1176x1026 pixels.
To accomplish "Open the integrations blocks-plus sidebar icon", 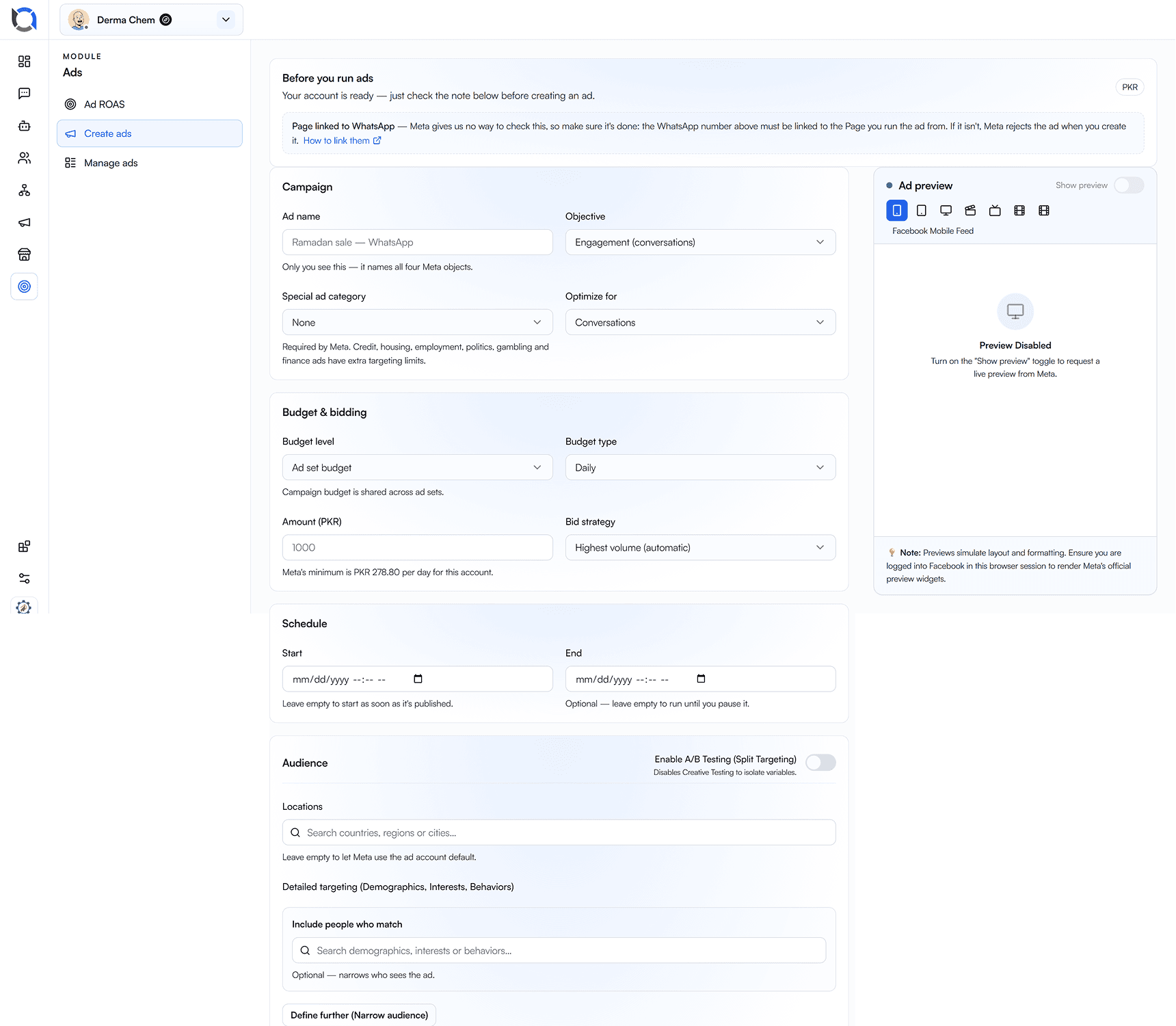I will click(24, 547).
